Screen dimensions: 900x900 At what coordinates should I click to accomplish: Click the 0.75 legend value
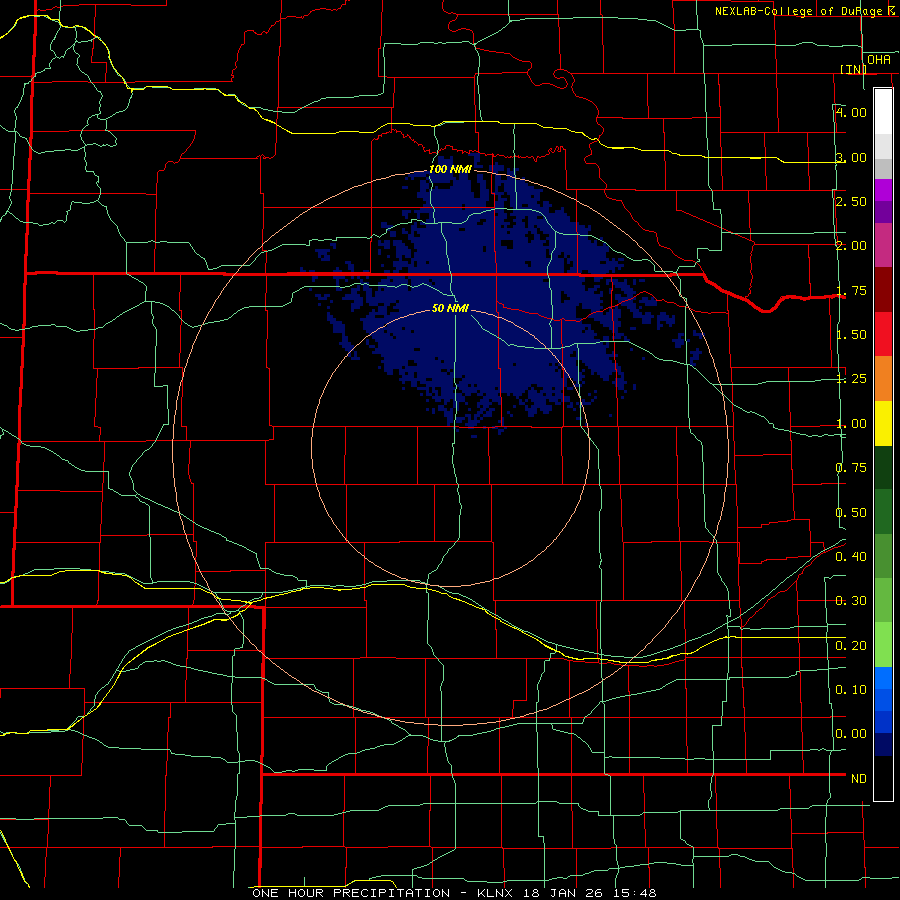coord(851,468)
